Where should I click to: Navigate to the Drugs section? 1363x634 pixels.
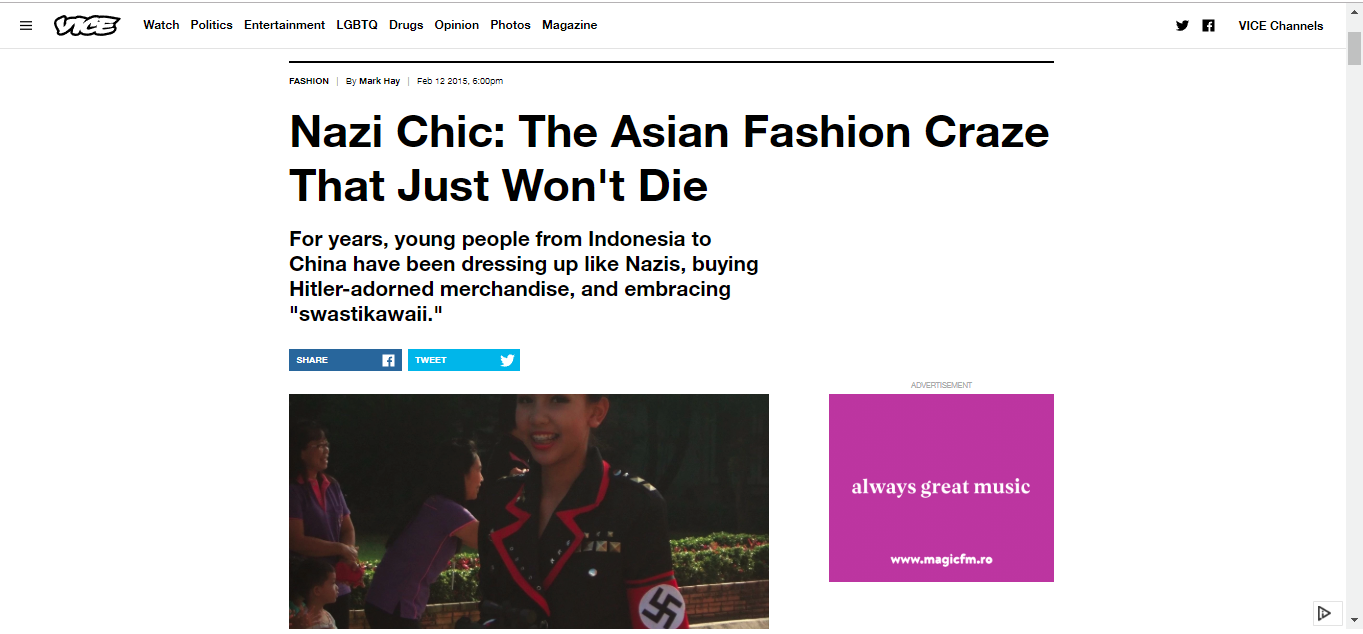tap(406, 25)
